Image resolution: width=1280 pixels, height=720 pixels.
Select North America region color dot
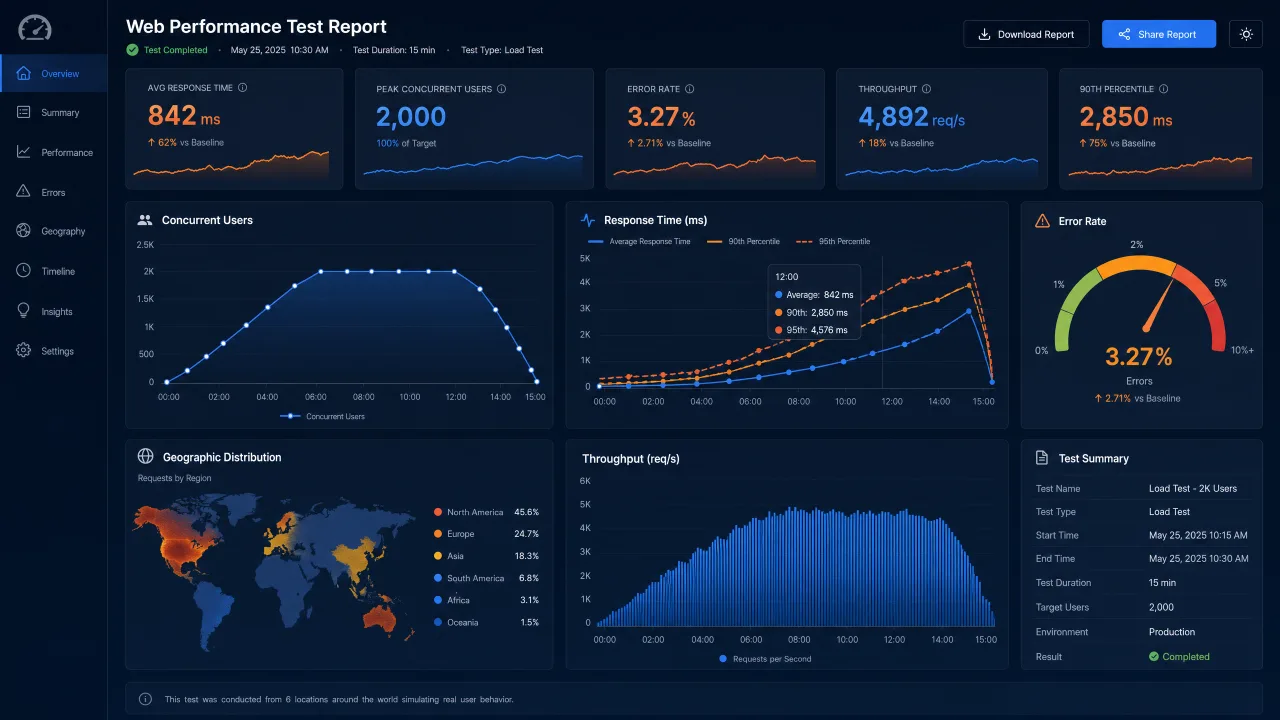tap(438, 512)
